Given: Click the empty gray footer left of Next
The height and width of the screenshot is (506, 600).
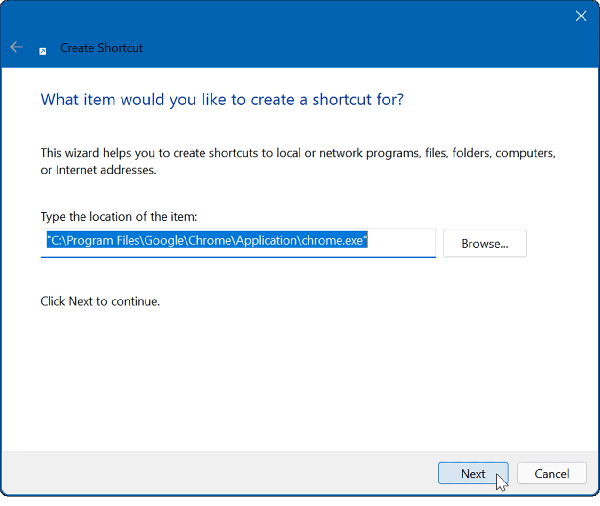Looking at the screenshot, I should [220, 474].
